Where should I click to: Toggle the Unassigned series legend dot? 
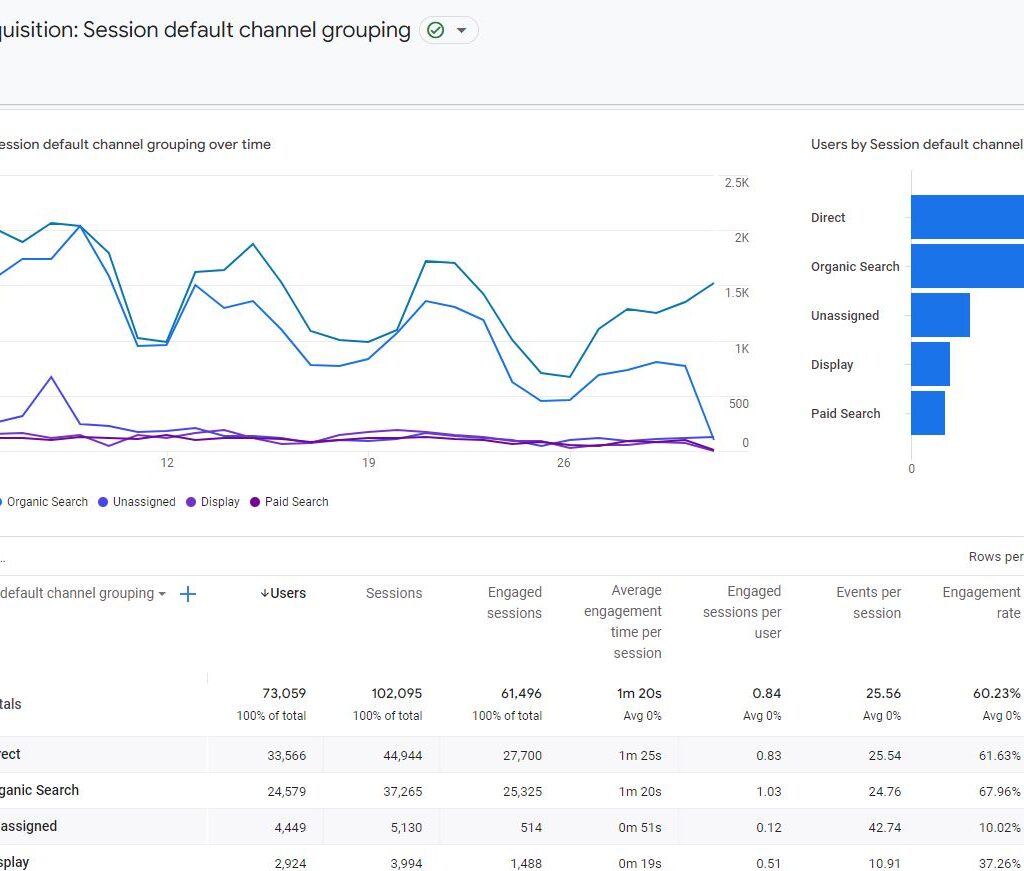click(x=103, y=502)
